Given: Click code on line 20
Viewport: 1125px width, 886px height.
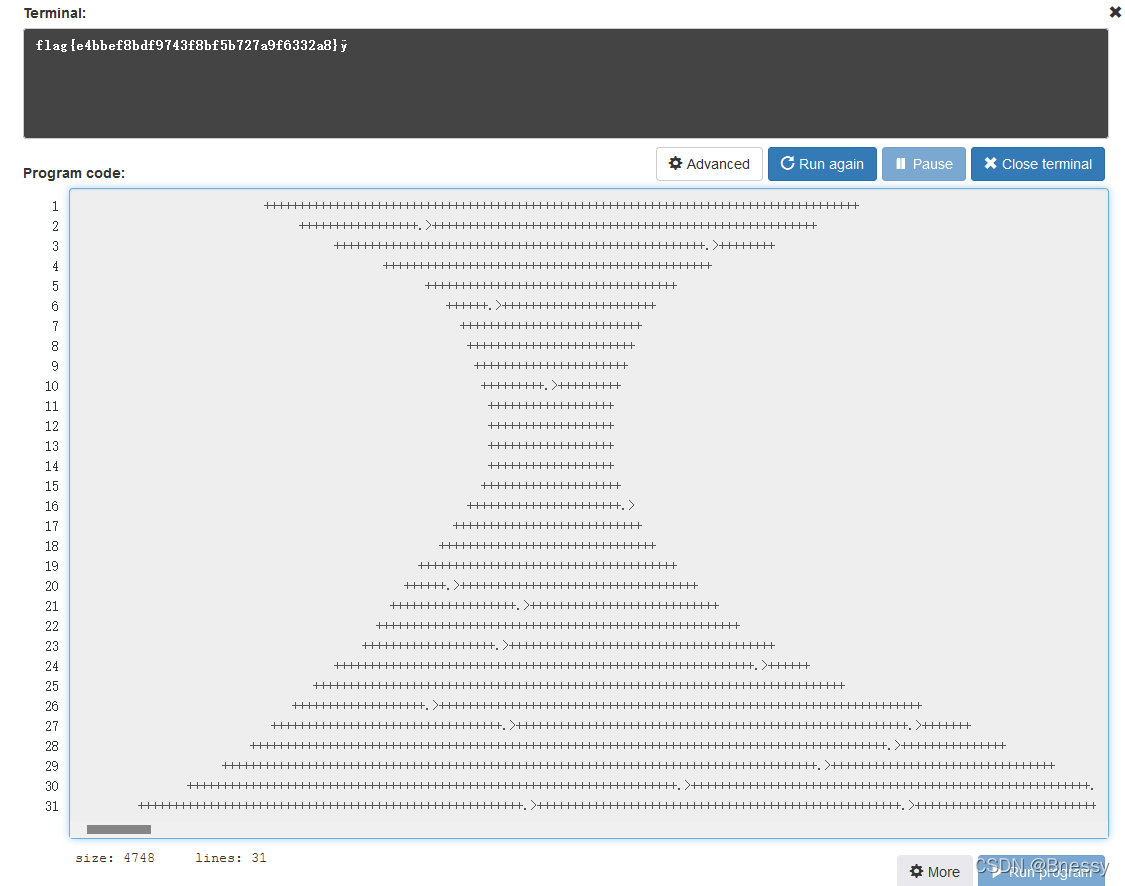Looking at the screenshot, I should [551, 585].
